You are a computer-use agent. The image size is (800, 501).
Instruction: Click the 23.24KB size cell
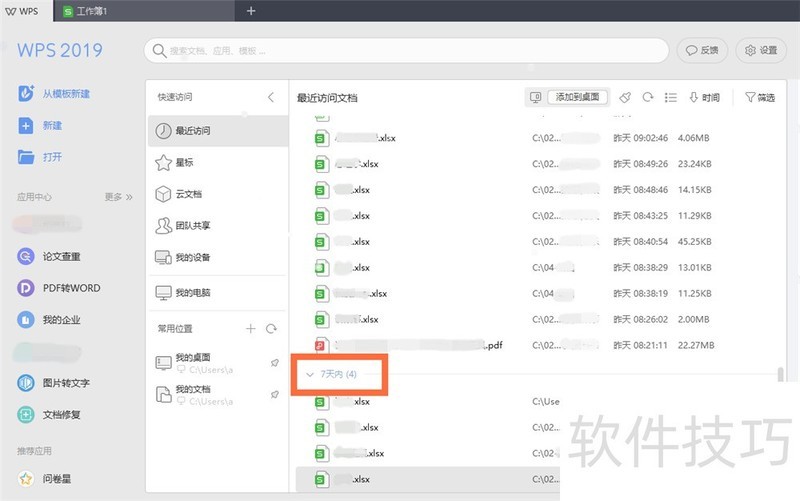(x=694, y=164)
